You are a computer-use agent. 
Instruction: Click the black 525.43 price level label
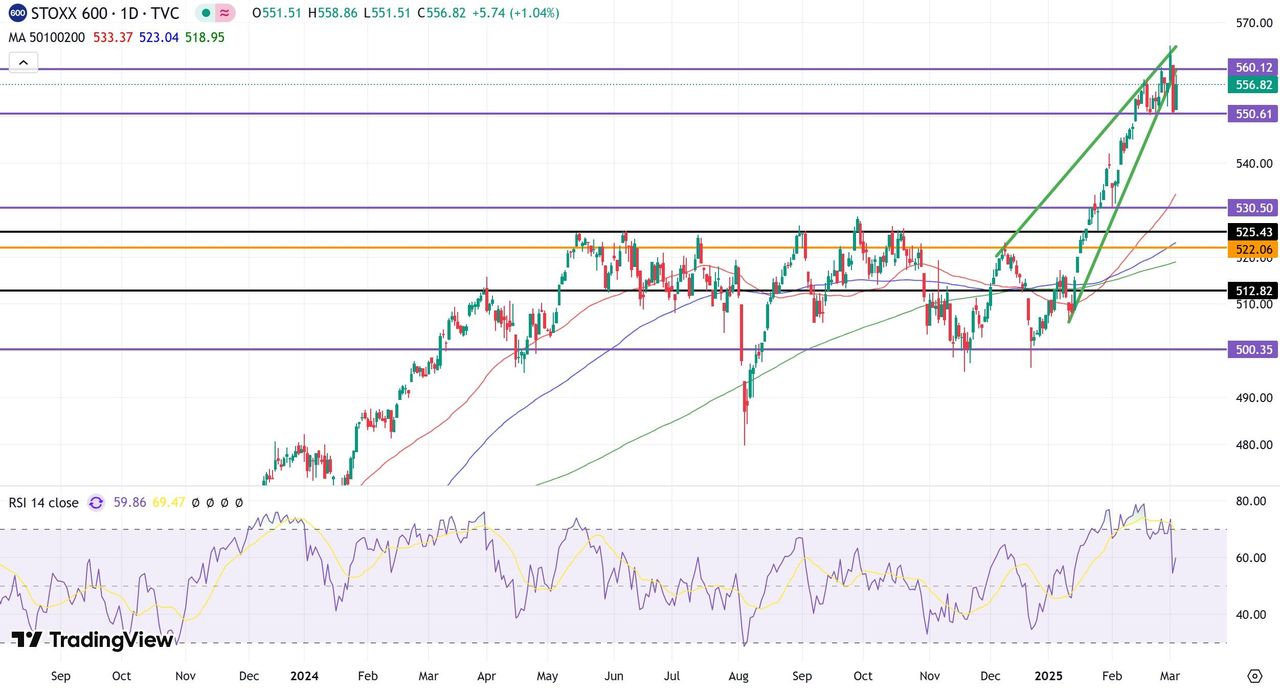click(1253, 232)
